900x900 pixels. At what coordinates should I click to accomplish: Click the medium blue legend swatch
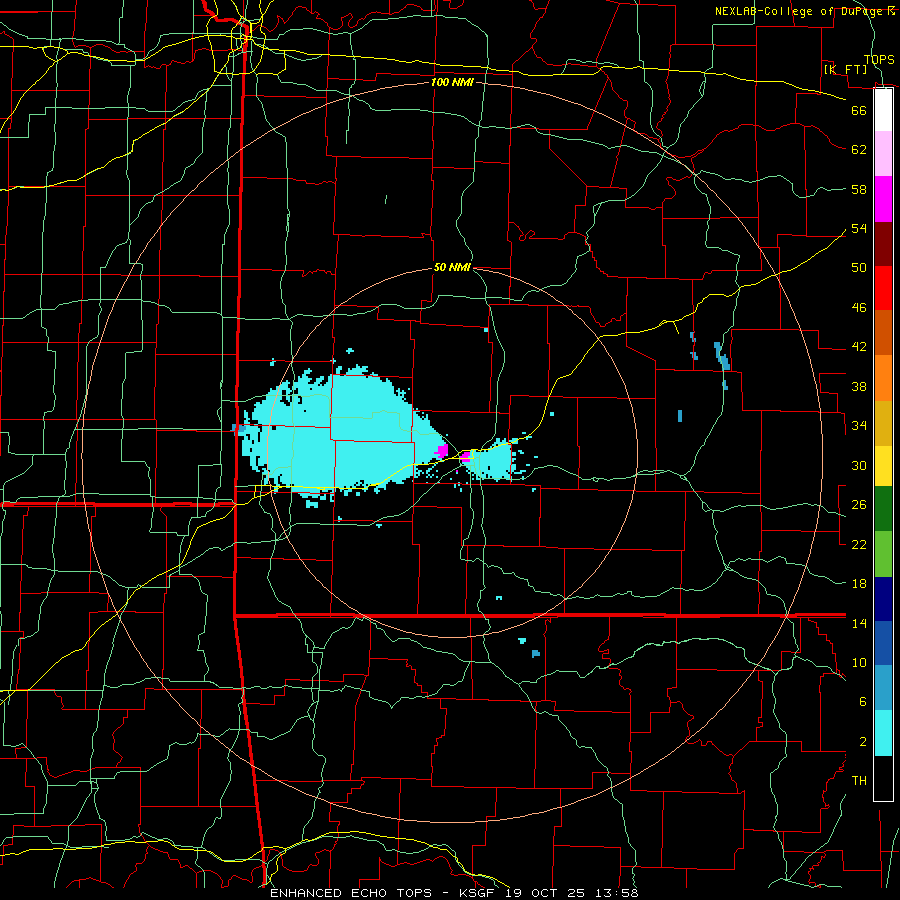tap(883, 643)
